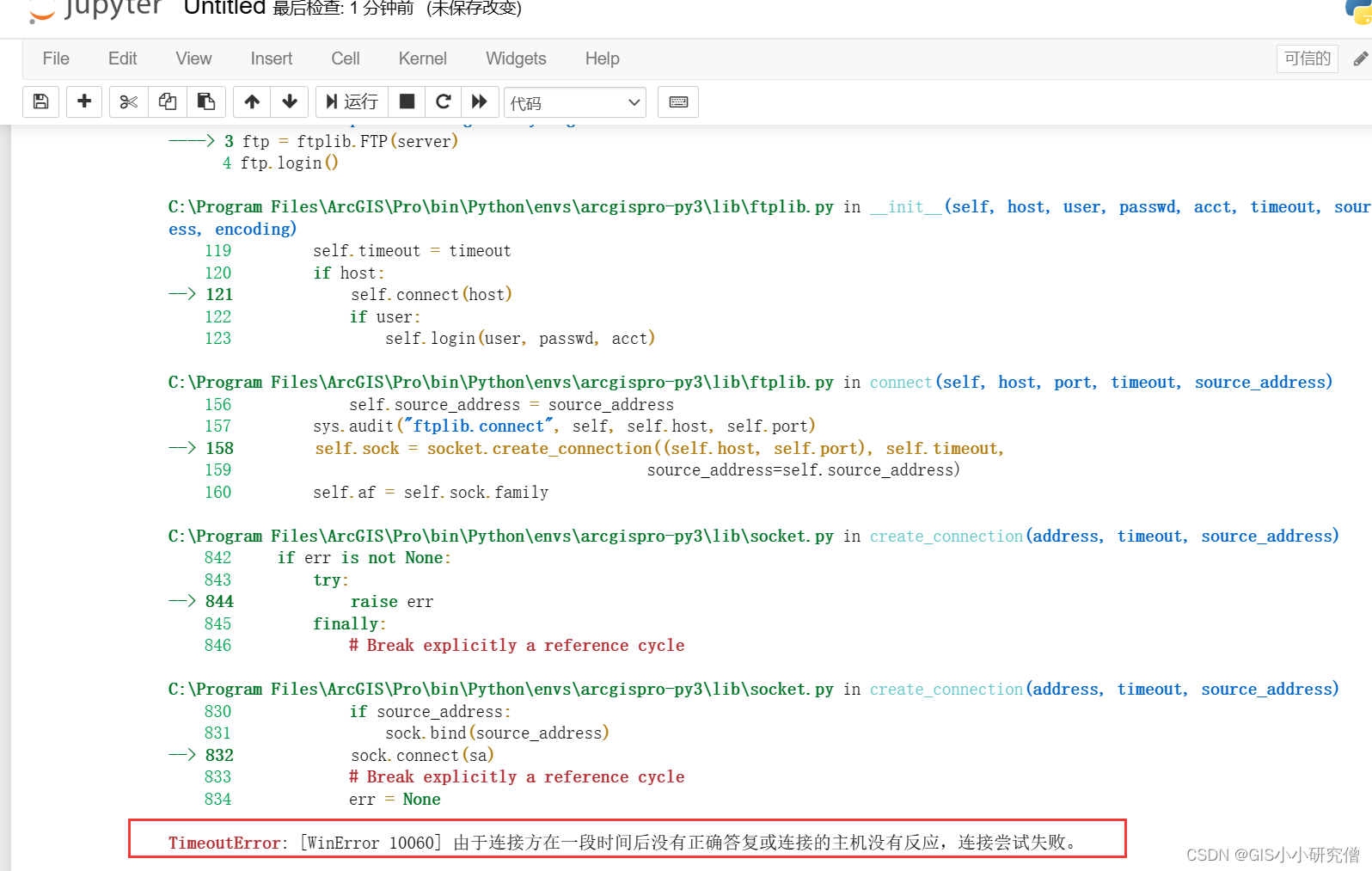Move selected cell down arrow
This screenshot has height=871, width=1372.
tap(290, 101)
